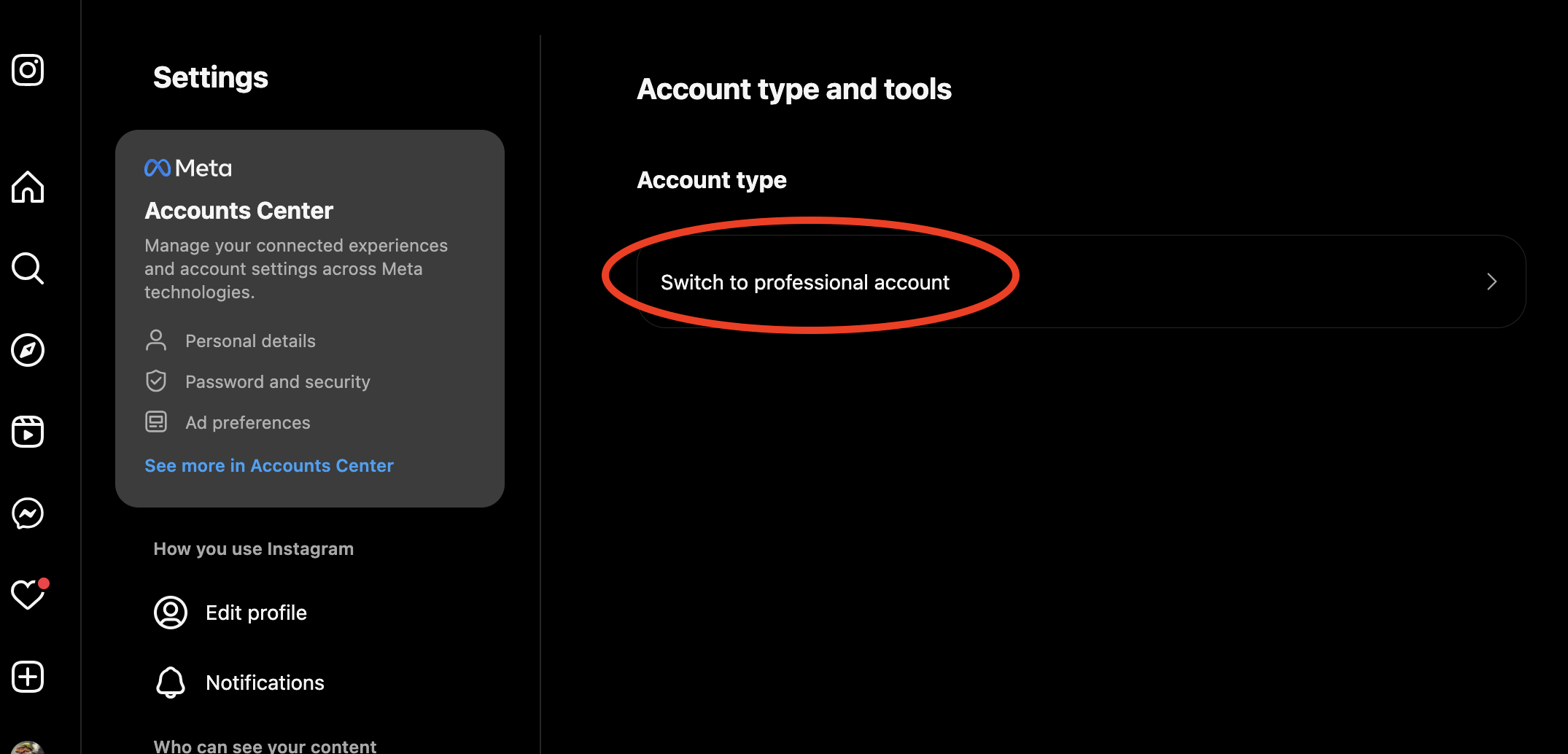Create new post with plus icon

click(x=28, y=677)
